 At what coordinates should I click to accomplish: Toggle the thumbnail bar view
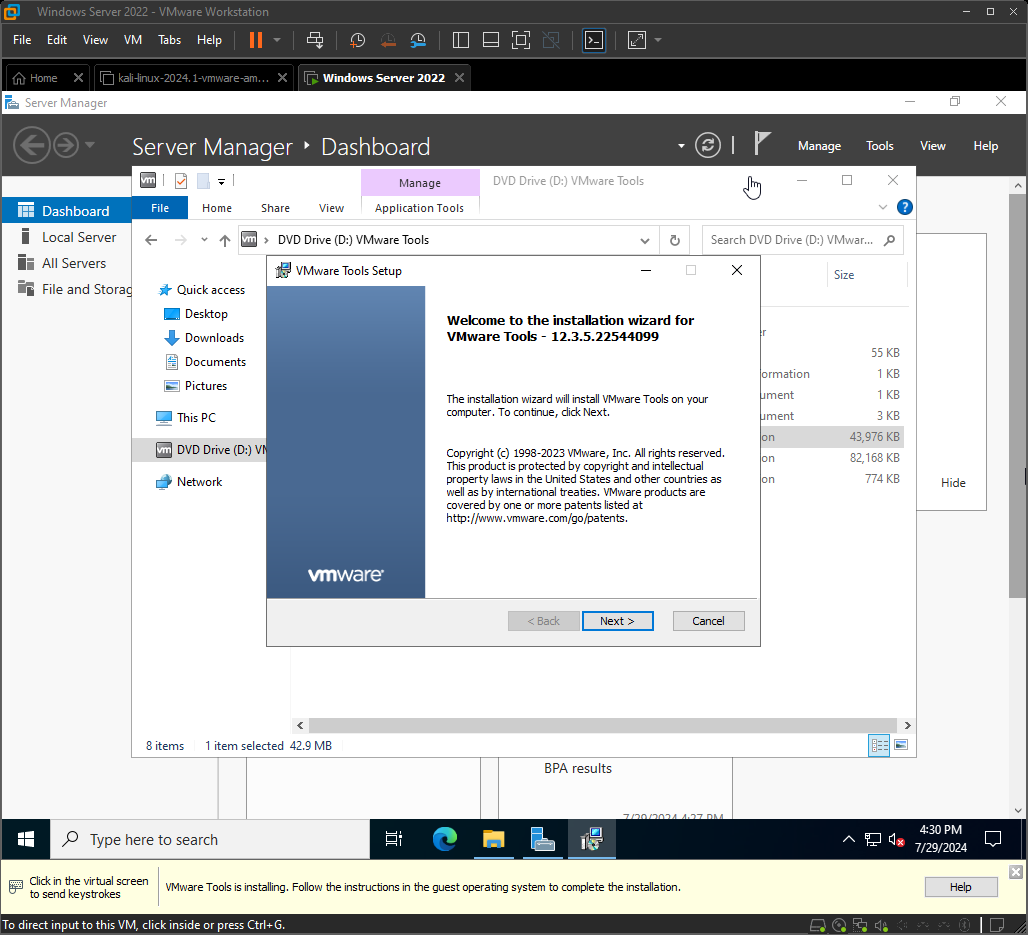pyautogui.click(x=490, y=40)
